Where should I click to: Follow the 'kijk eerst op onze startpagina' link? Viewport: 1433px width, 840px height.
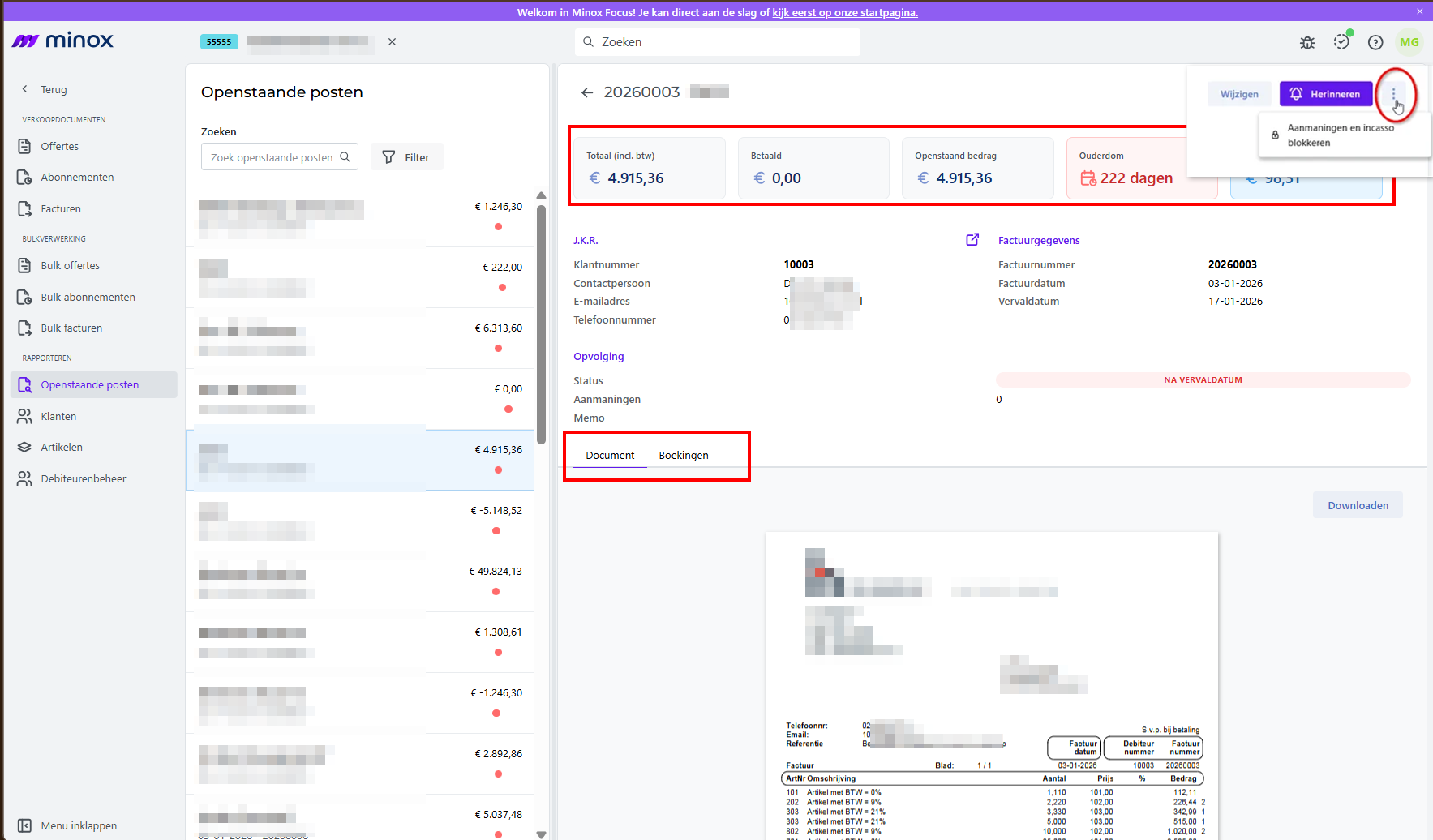pos(845,13)
